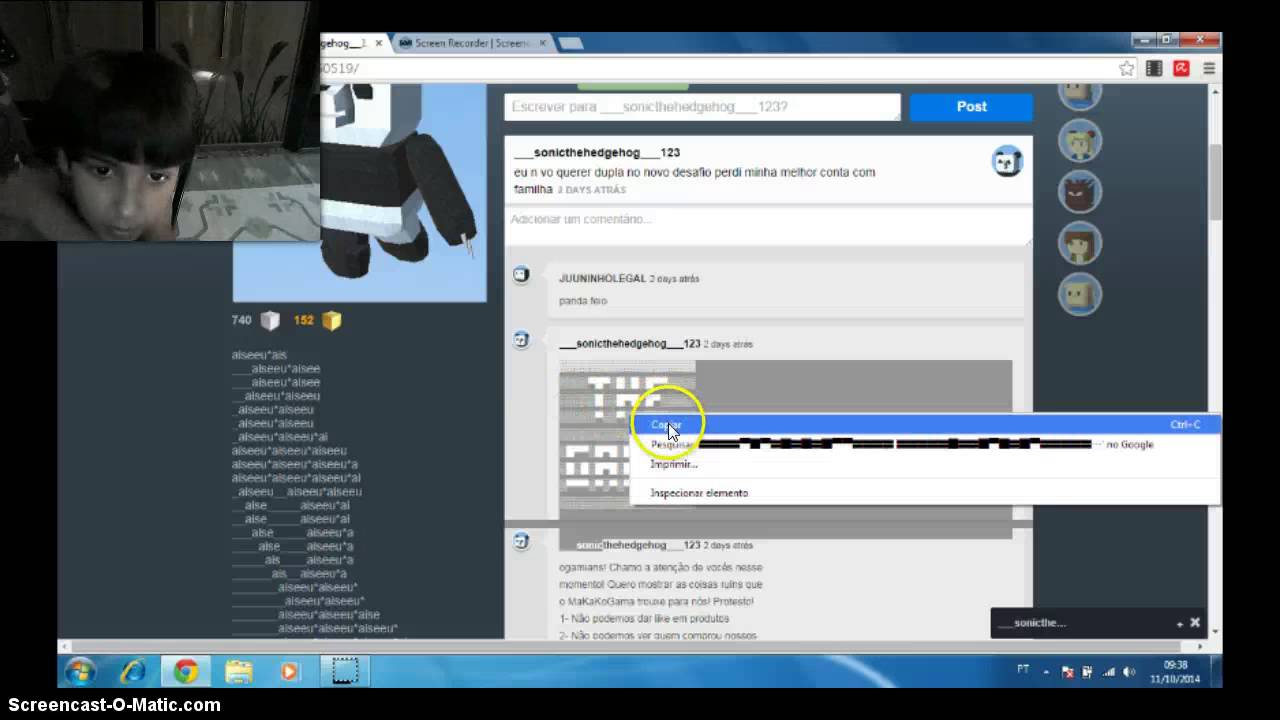
Task: Click the gray cube currency icon
Action: (x=270, y=321)
